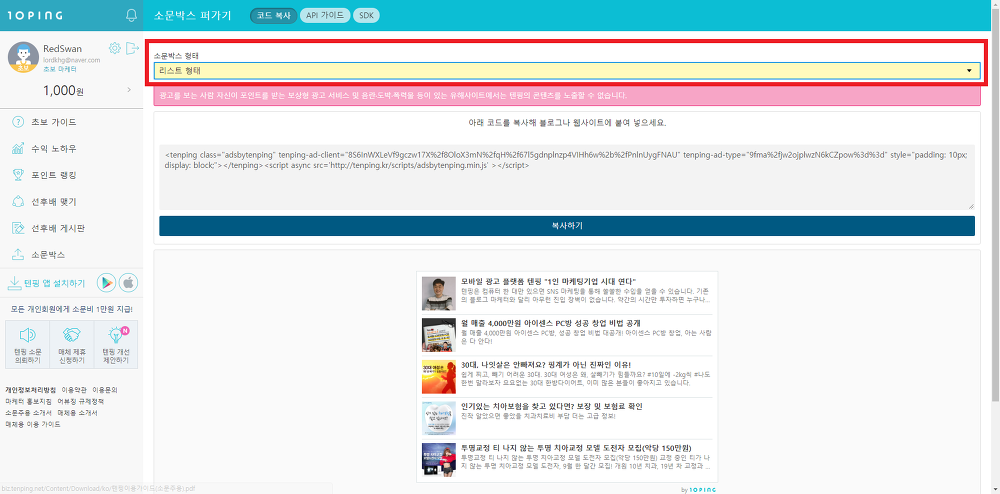The height and width of the screenshot is (494, 1000).
Task: Click the 1,000원 balance amount
Action: 63,91
